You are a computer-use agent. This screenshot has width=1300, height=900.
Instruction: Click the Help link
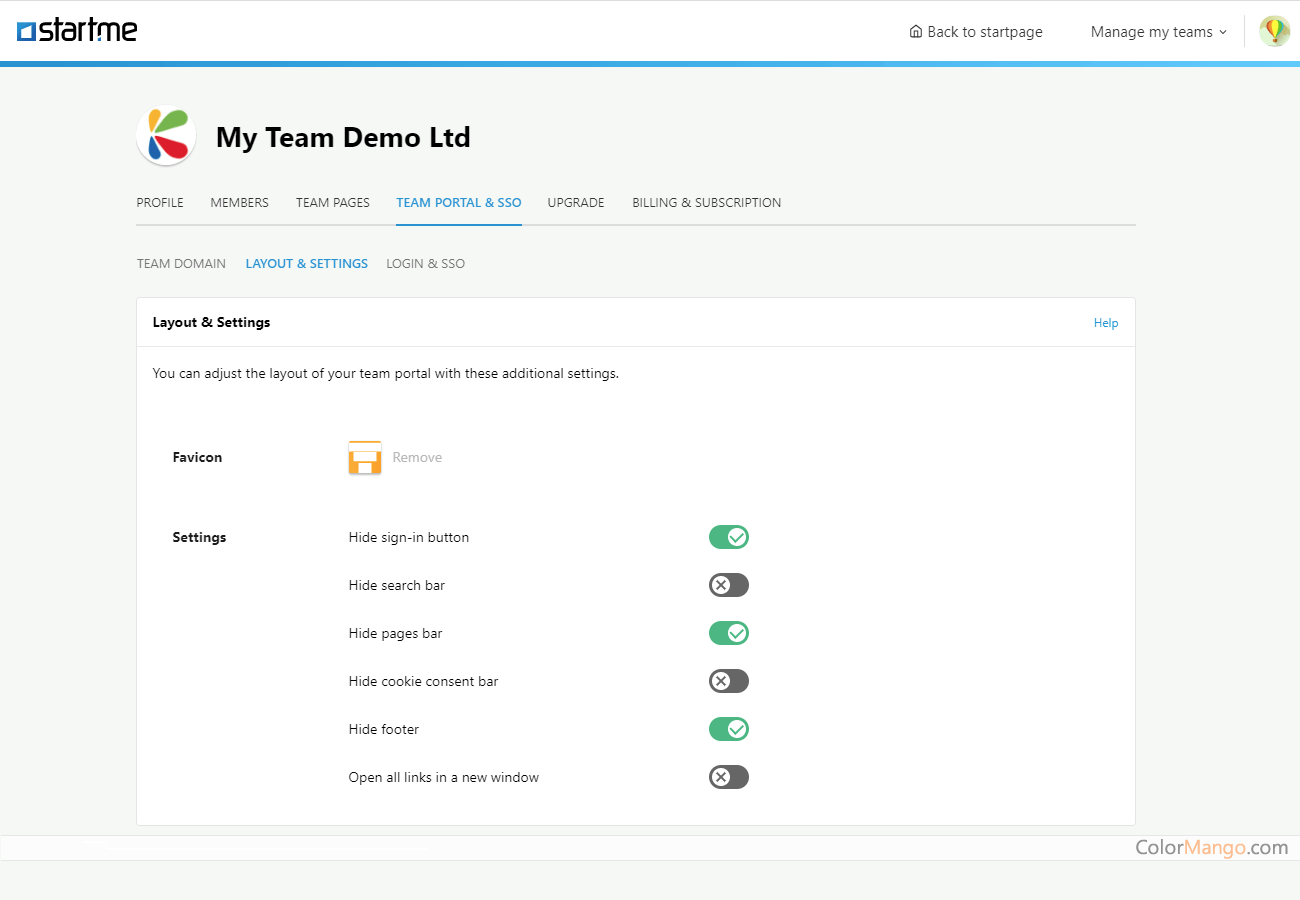tap(1105, 323)
